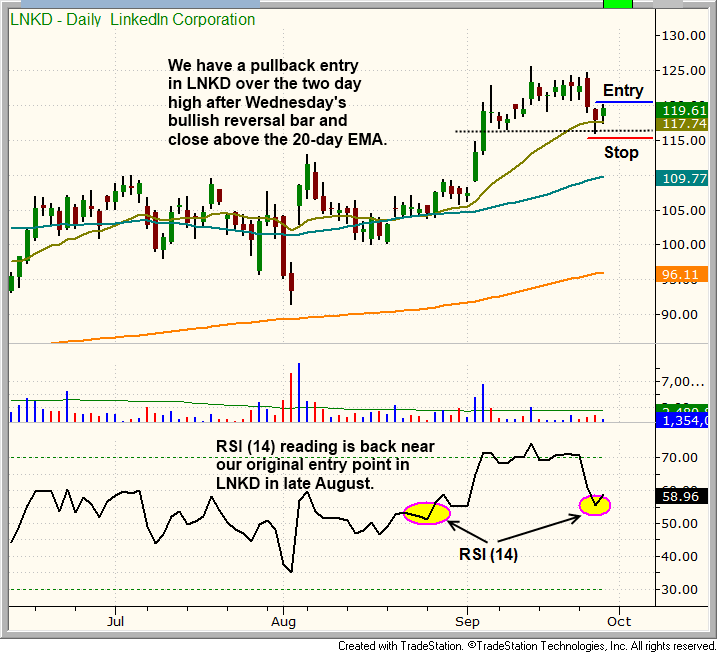Click the green marker box at top edge

pyautogui.click(x=618, y=5)
